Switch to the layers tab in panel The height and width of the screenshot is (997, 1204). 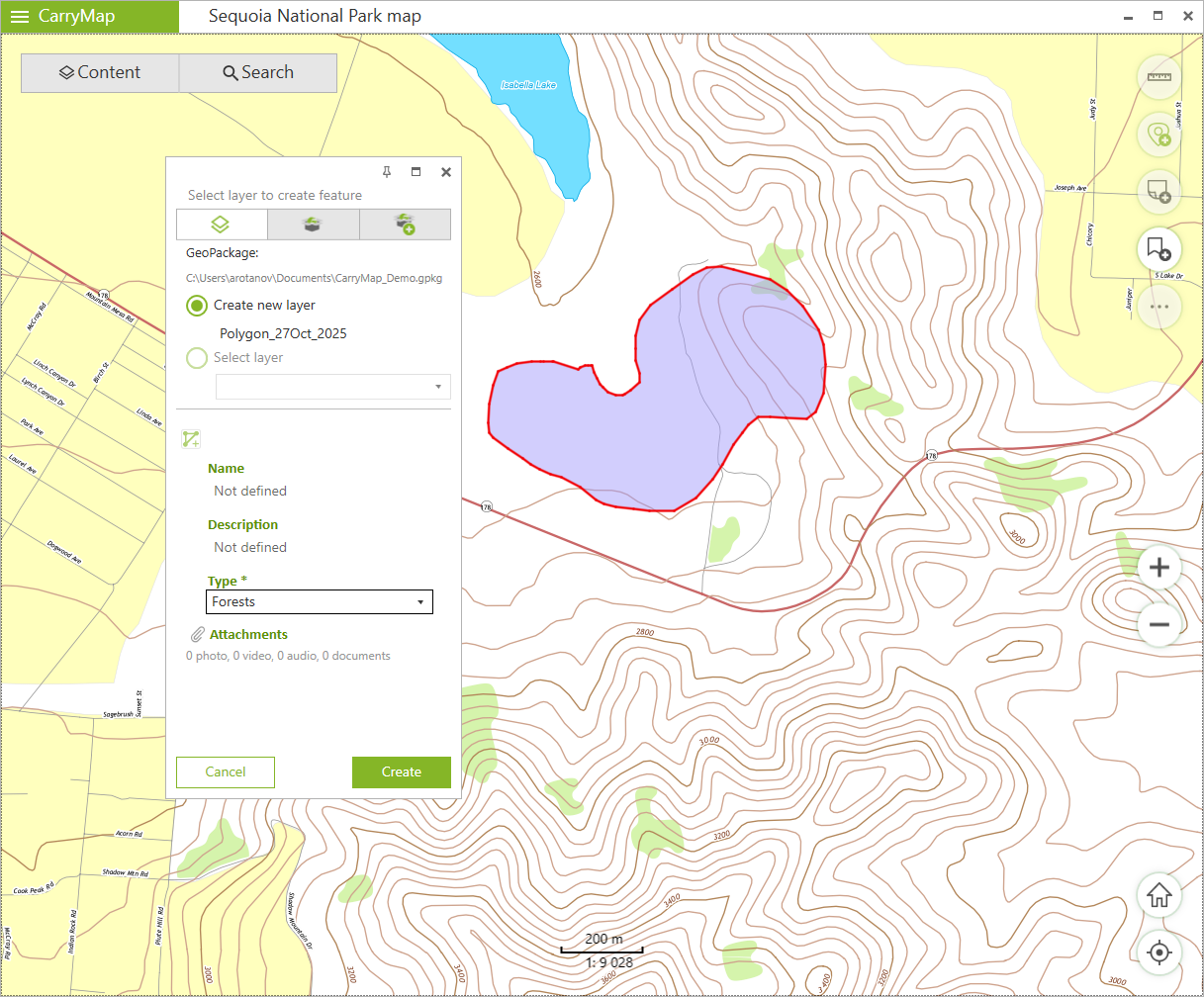click(222, 225)
